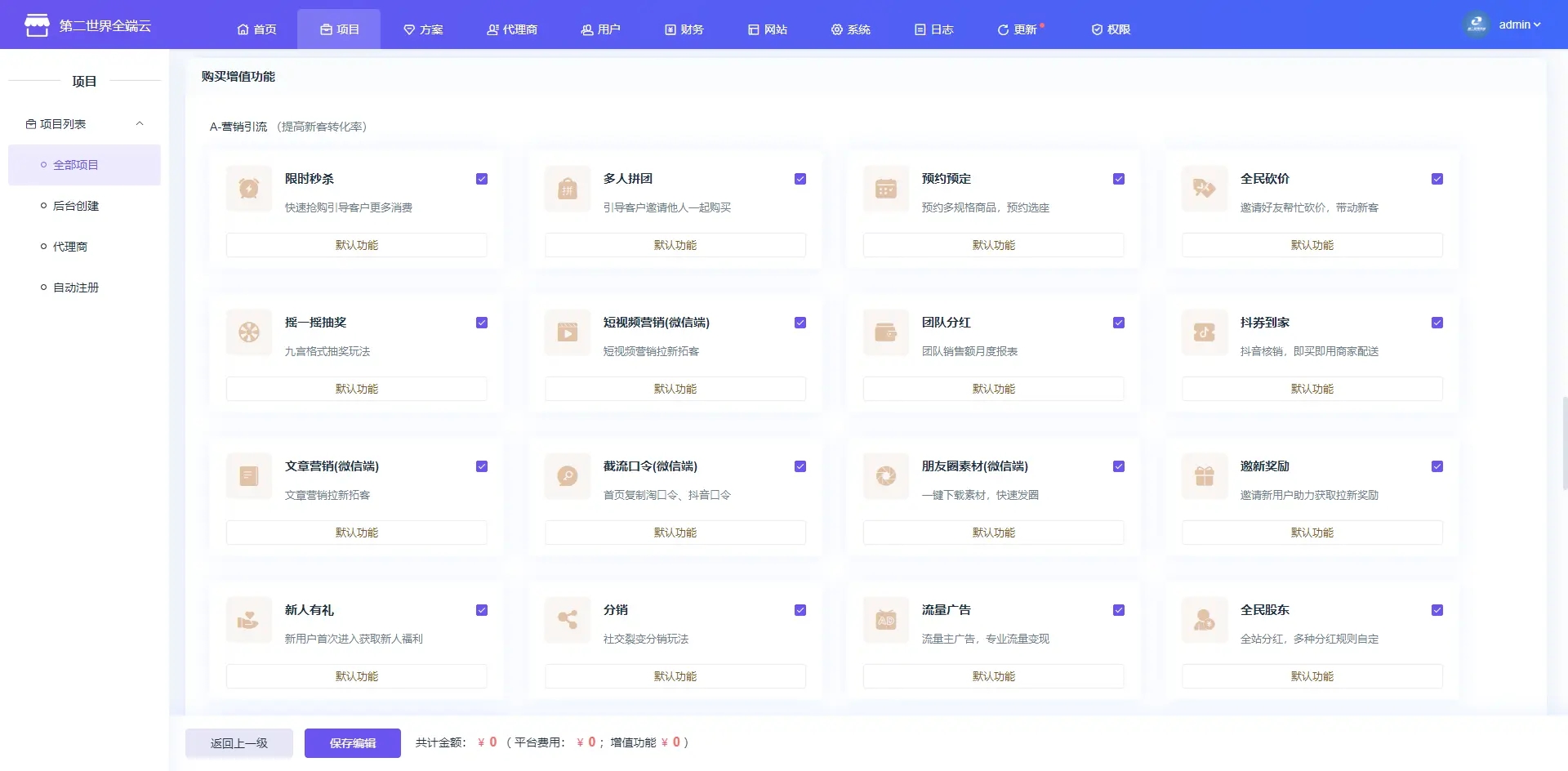Click the 预约预定 calendar icon
The height and width of the screenshot is (771, 1568).
886,189
